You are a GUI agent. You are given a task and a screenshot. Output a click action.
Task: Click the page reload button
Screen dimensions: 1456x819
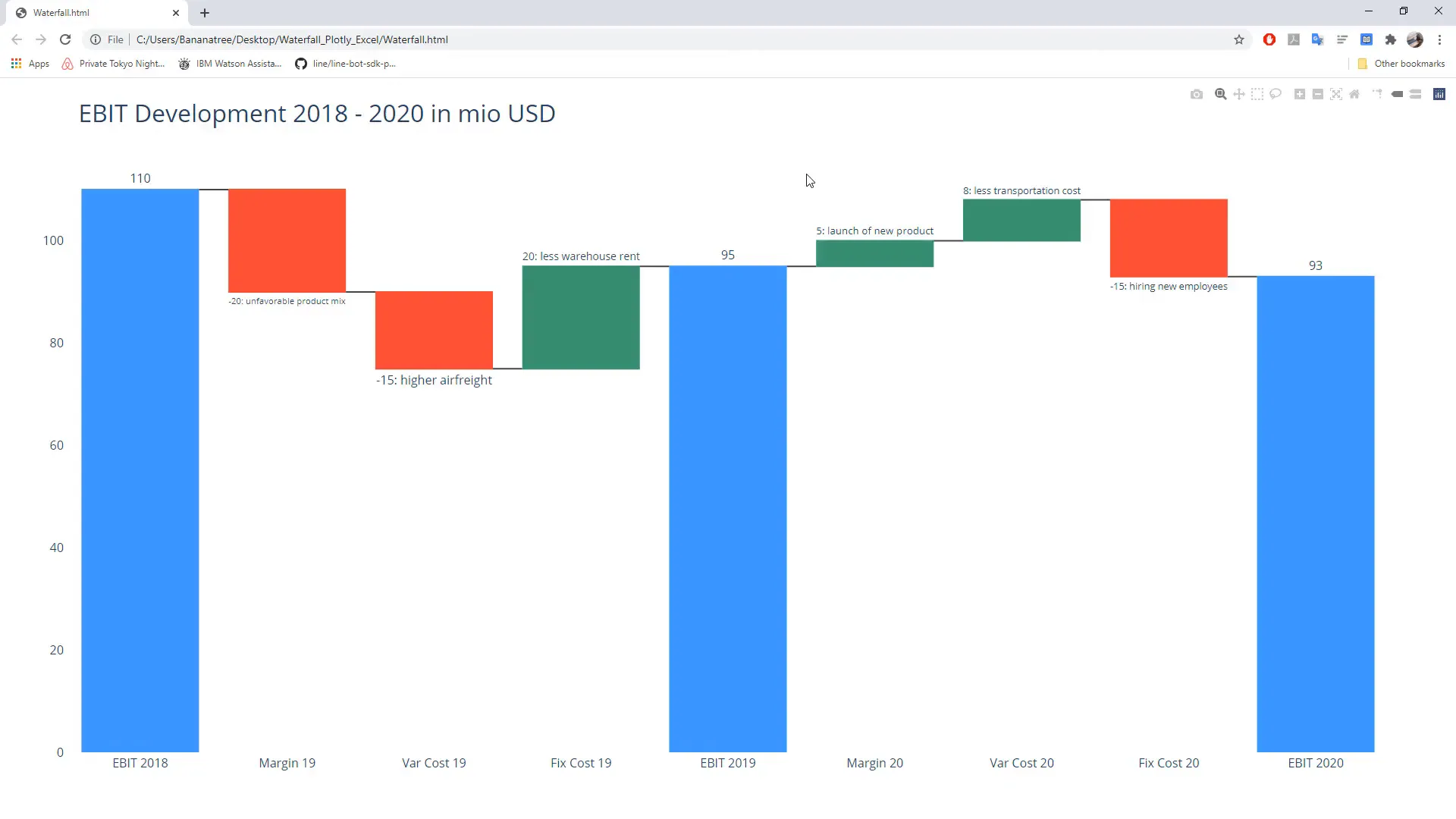(65, 39)
